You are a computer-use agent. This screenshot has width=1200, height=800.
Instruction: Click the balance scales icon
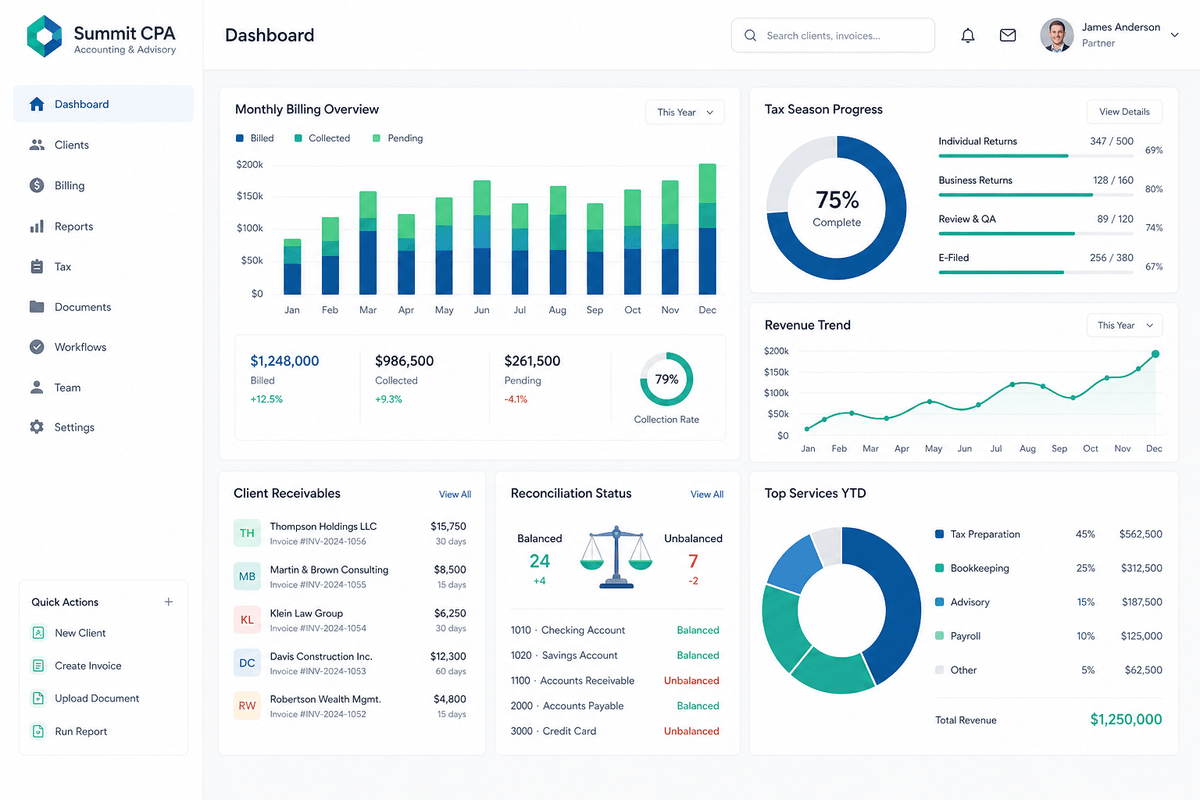614,558
